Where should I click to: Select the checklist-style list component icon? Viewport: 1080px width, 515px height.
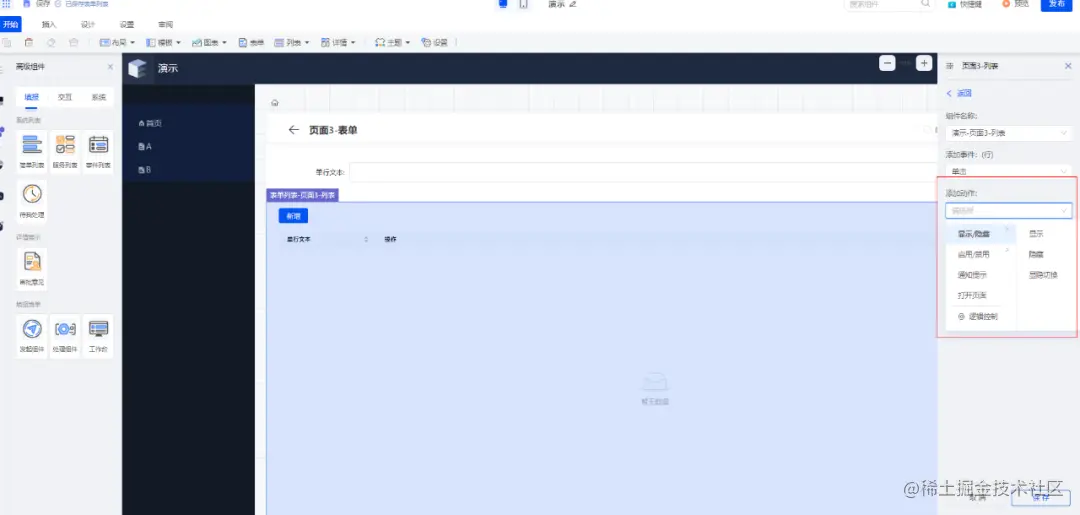65,145
